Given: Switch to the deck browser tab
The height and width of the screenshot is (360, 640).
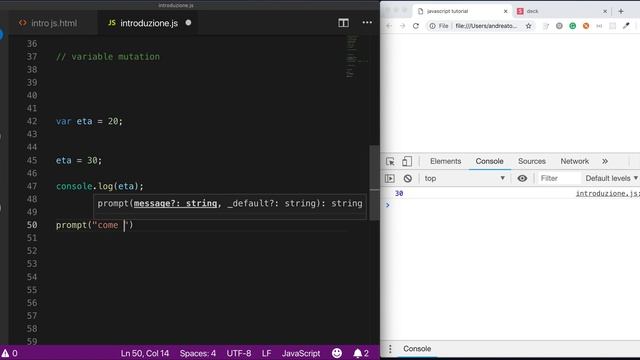Looking at the screenshot, I should (561, 11).
